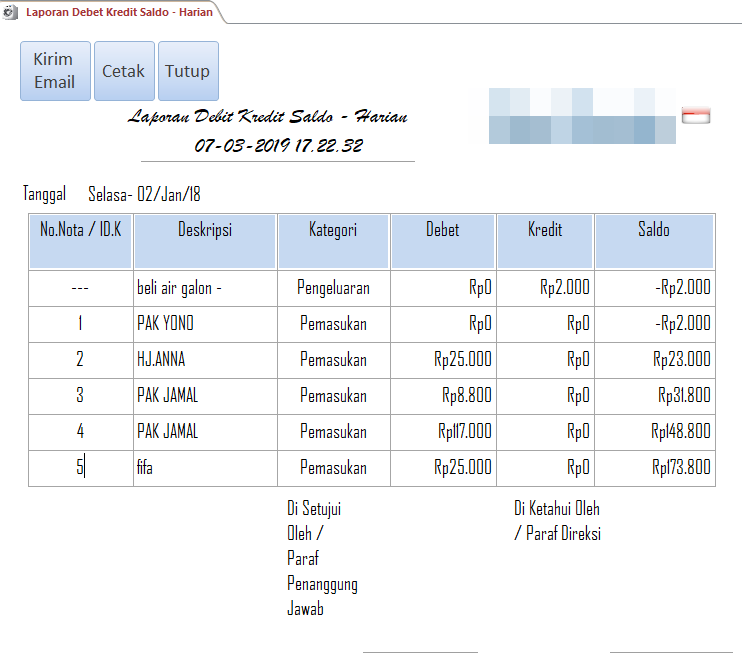This screenshot has width=742, height=666.
Task: Click the report icon in the tab
Action: [x=11, y=12]
